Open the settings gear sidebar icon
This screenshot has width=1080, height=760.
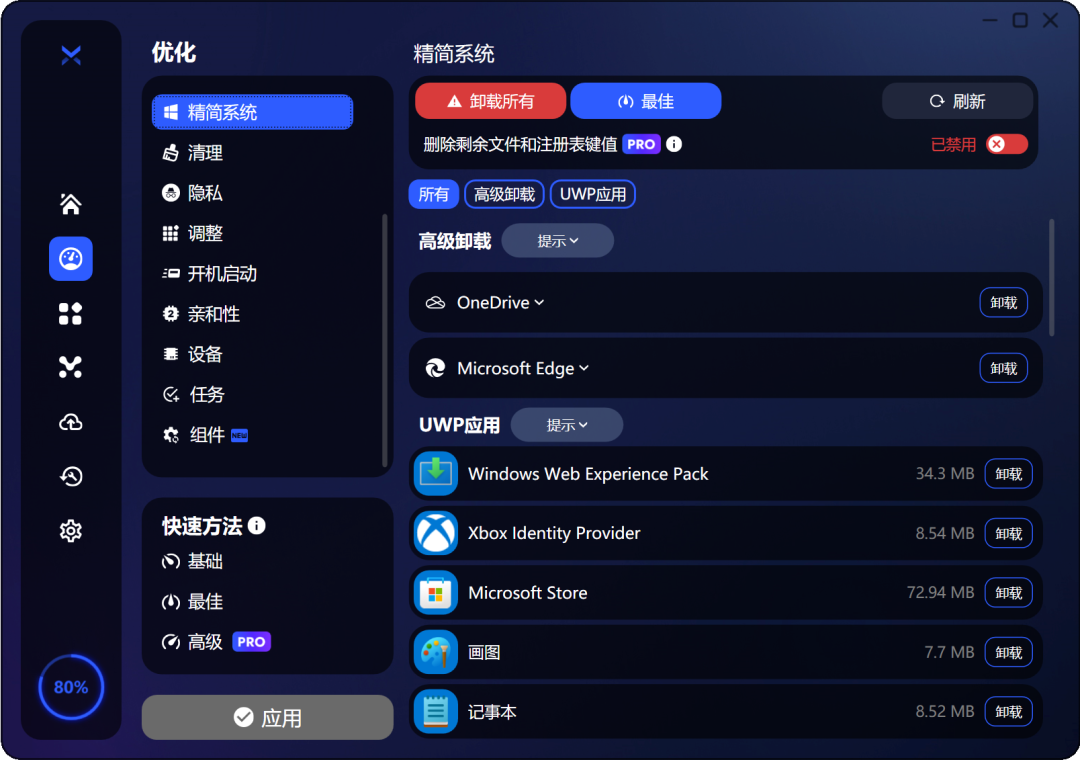[x=70, y=531]
